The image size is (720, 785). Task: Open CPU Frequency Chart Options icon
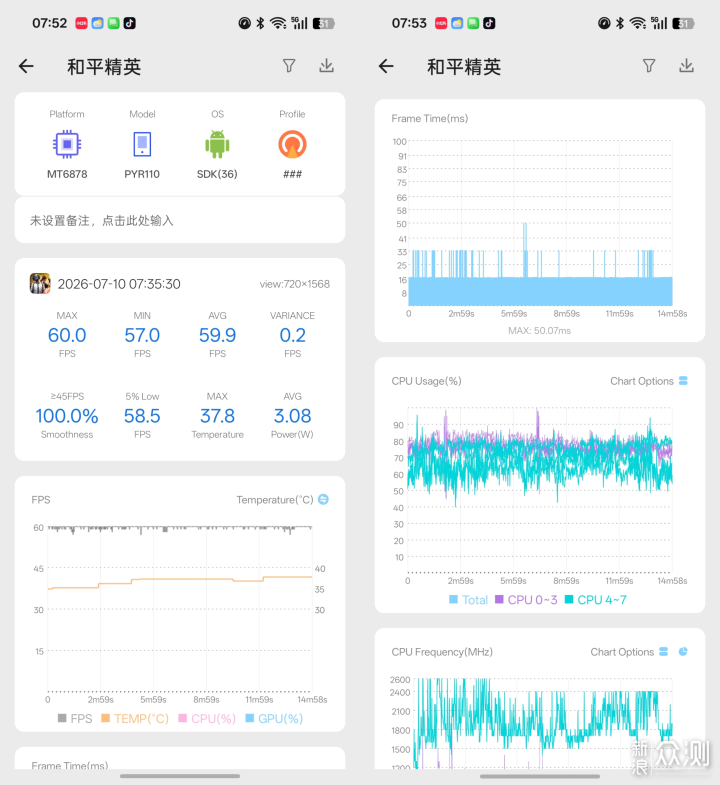point(664,651)
